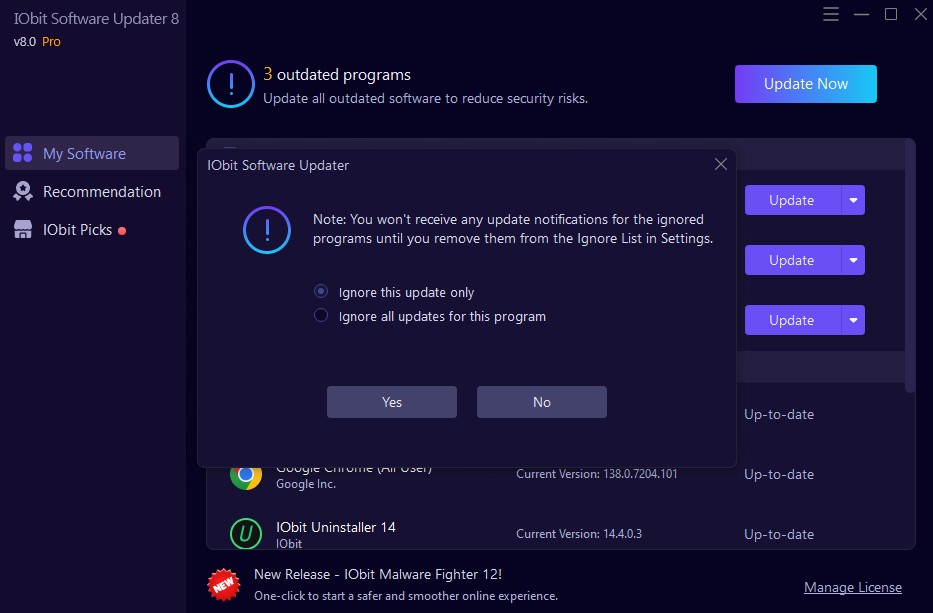The height and width of the screenshot is (613, 933).
Task: Click the red New Release badge icon
Action: pyautogui.click(x=223, y=583)
